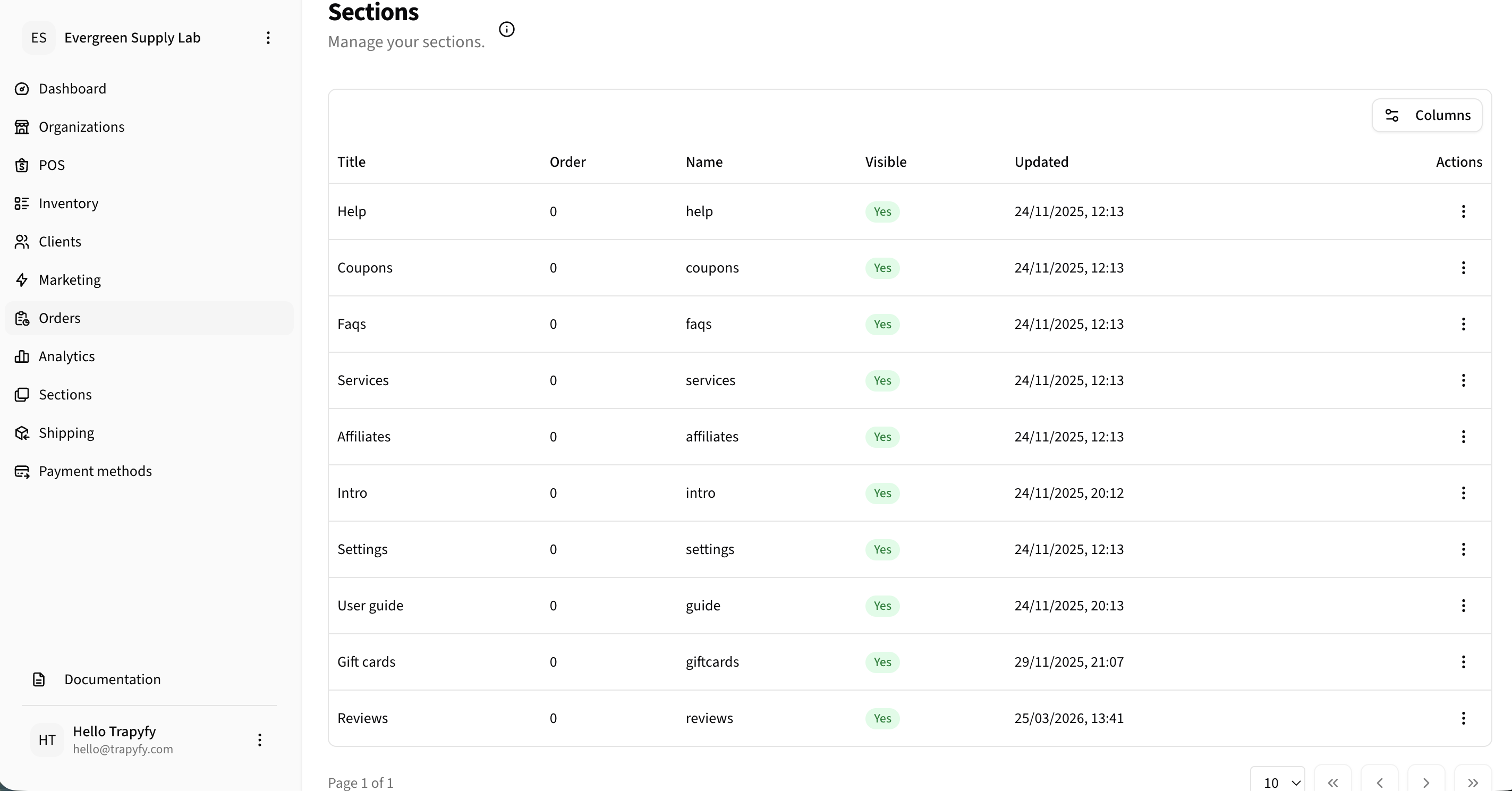Open the Dashboard sidebar item
The image size is (1512, 791).
coord(149,89)
